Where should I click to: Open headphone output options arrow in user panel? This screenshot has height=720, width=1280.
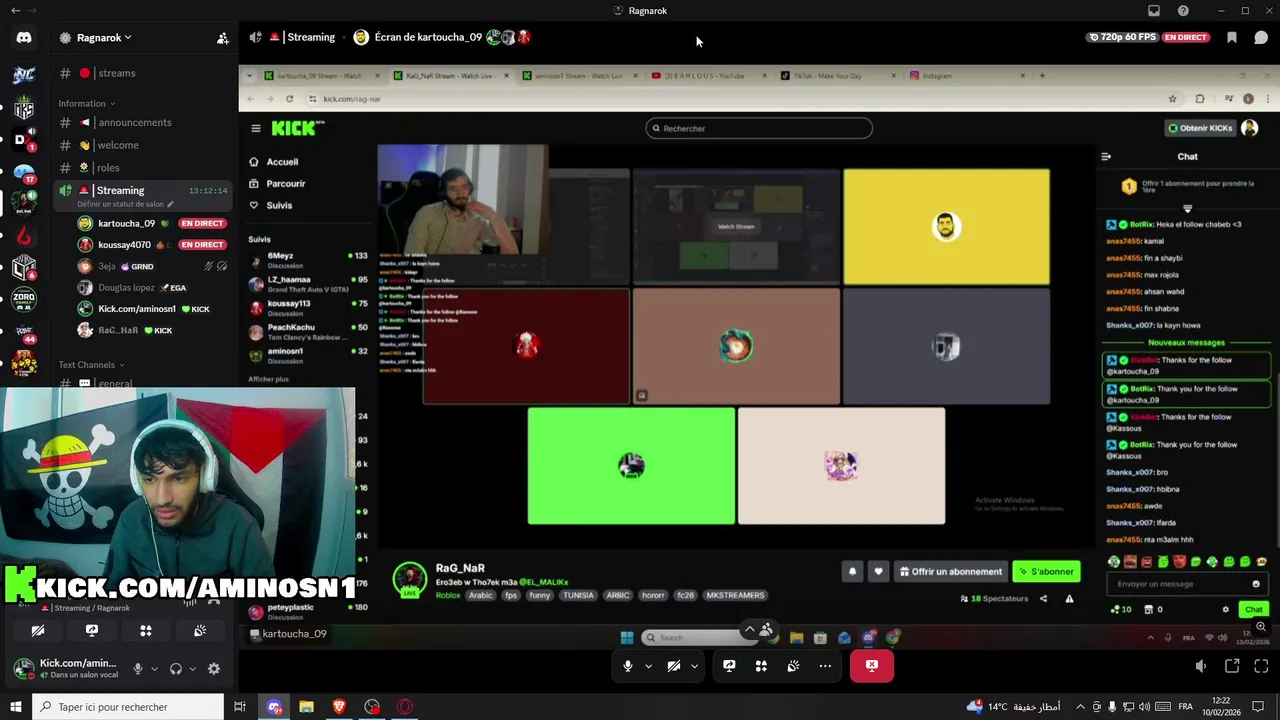(192, 669)
